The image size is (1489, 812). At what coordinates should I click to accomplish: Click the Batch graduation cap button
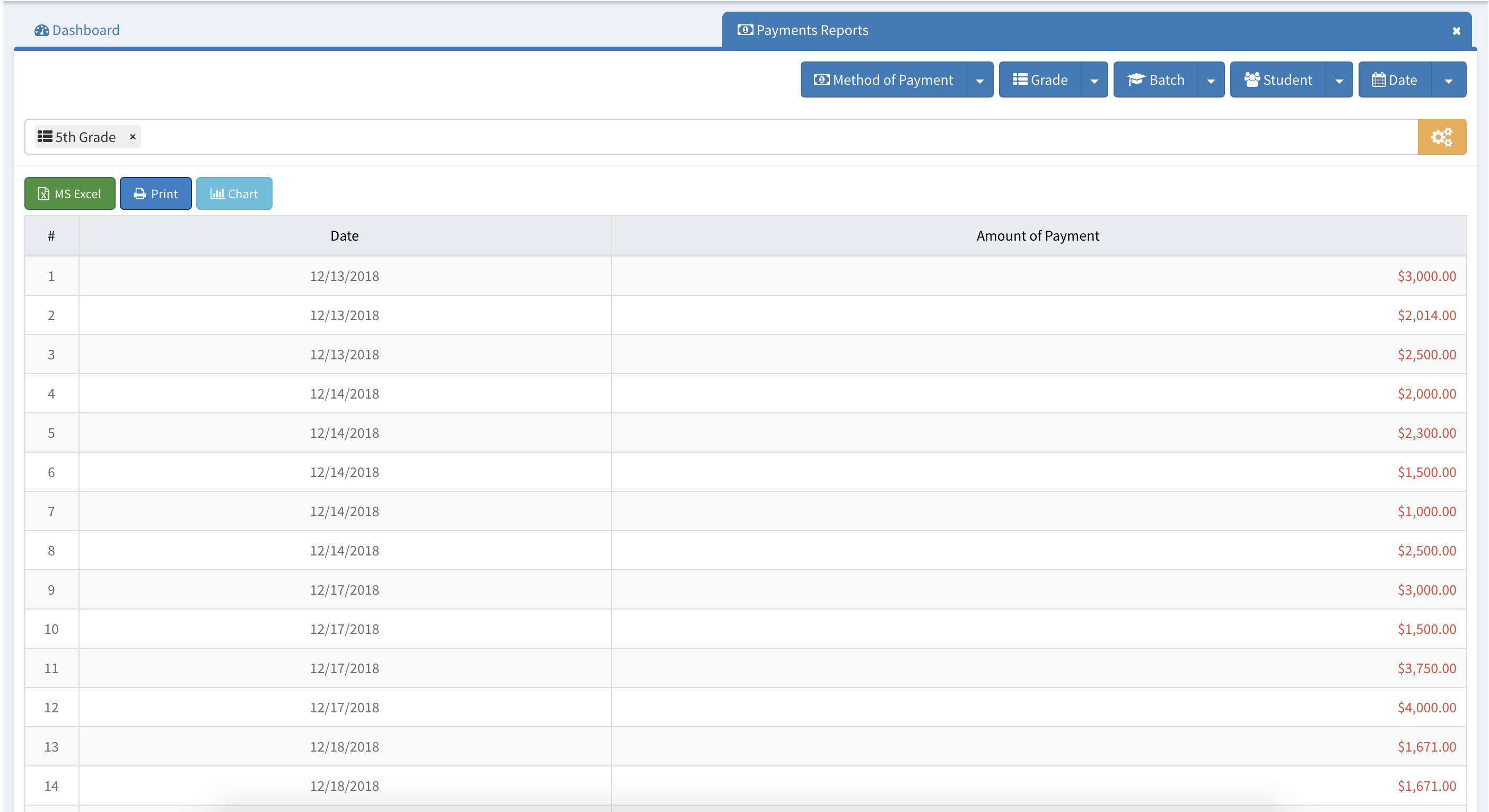pos(1155,80)
